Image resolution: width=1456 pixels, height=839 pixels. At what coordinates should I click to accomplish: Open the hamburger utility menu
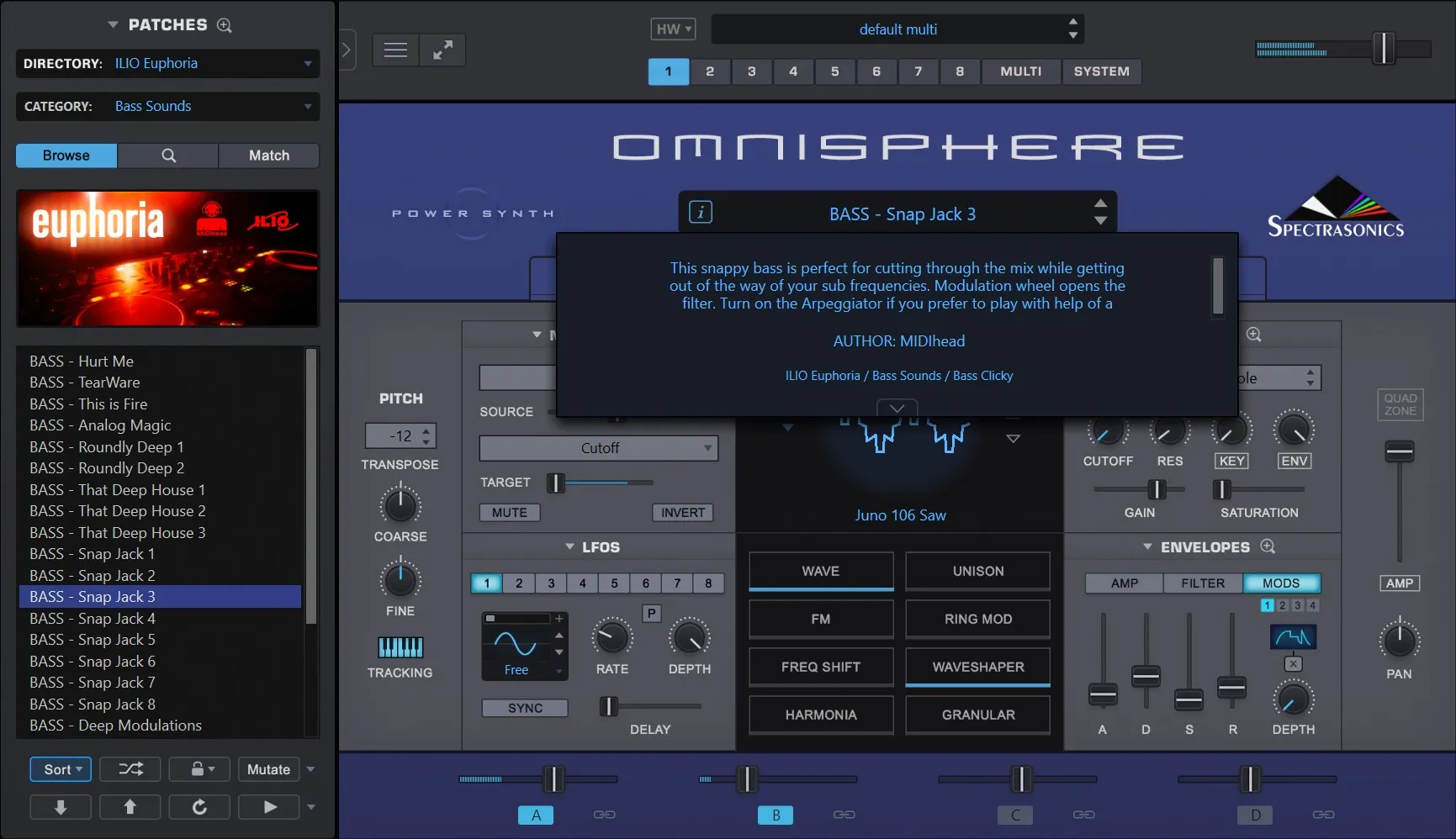[395, 50]
